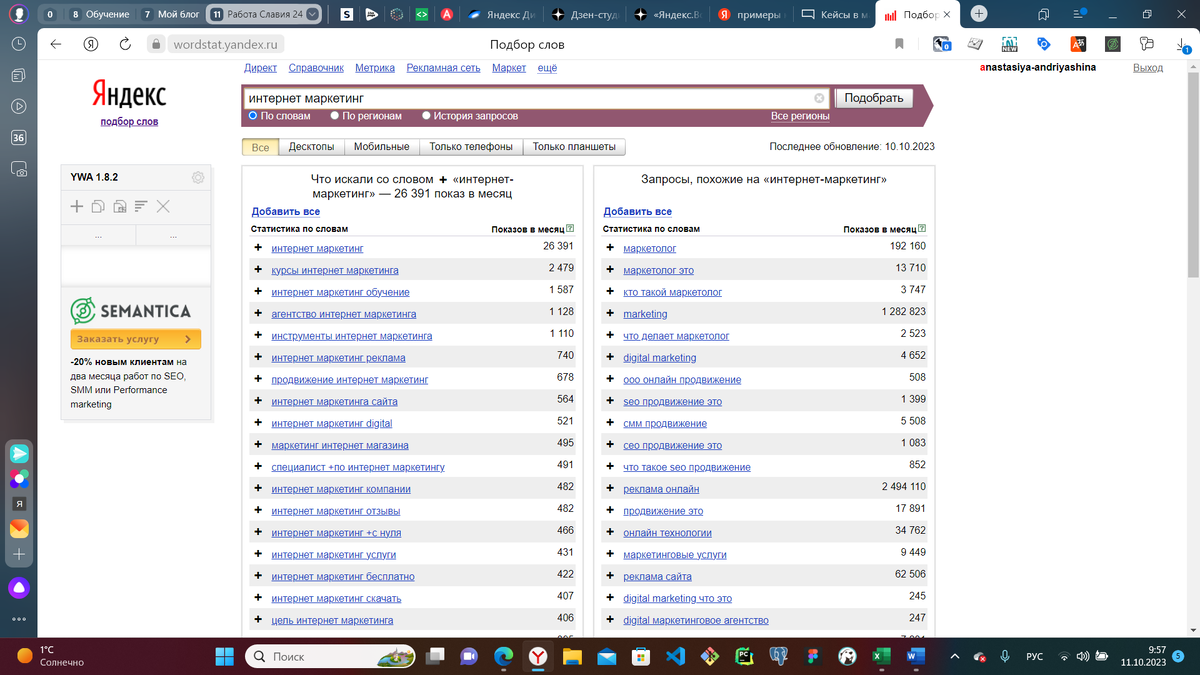Click the Яндекс logo
Screen dimensions: 1200x675
[129, 94]
